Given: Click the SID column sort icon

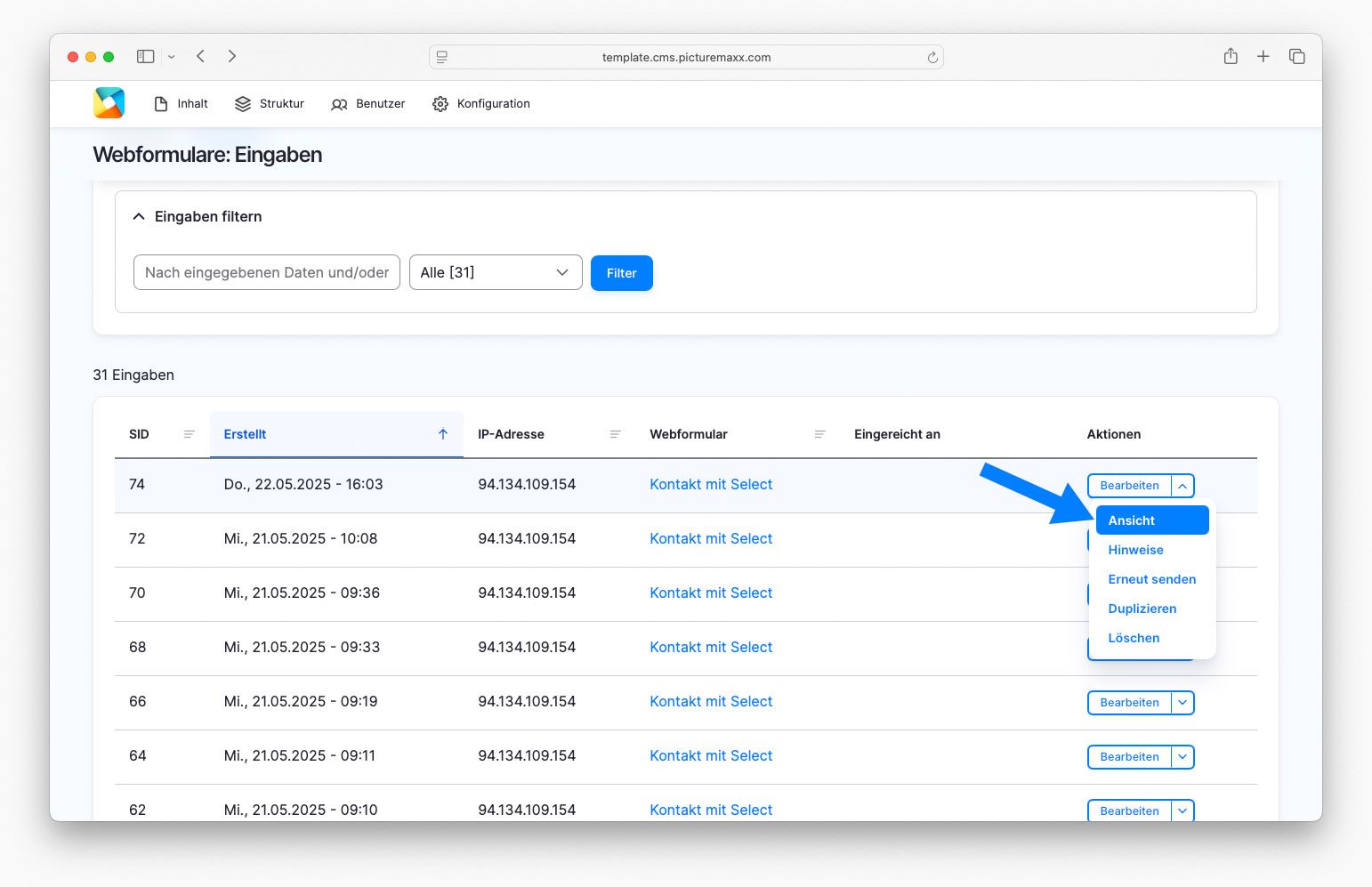Looking at the screenshot, I should coord(189,434).
